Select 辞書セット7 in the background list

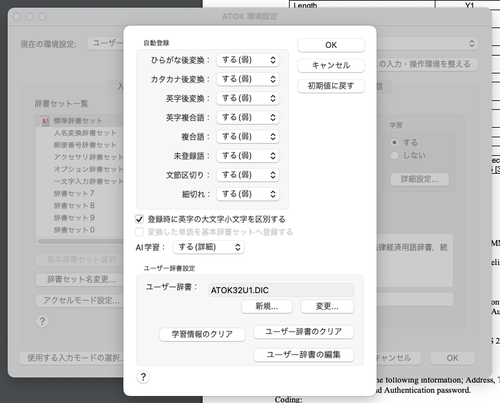[x=79, y=193]
